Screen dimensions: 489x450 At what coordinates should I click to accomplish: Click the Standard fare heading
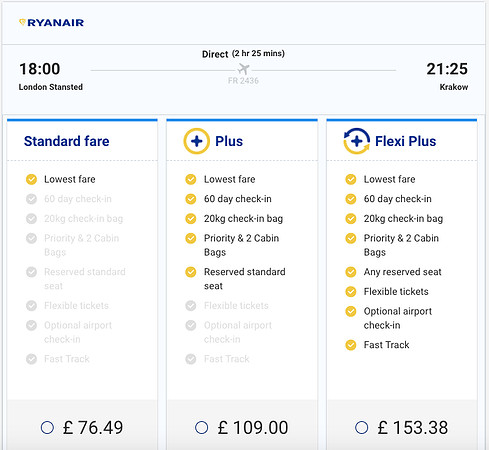[x=67, y=141]
